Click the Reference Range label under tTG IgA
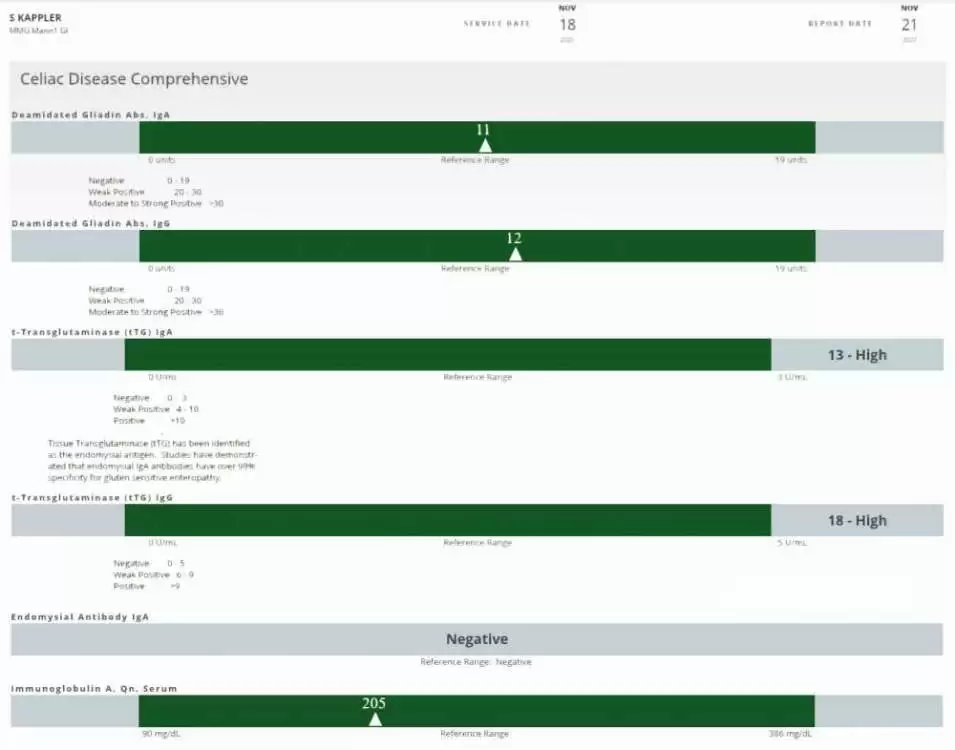This screenshot has width=955, height=750. (477, 377)
